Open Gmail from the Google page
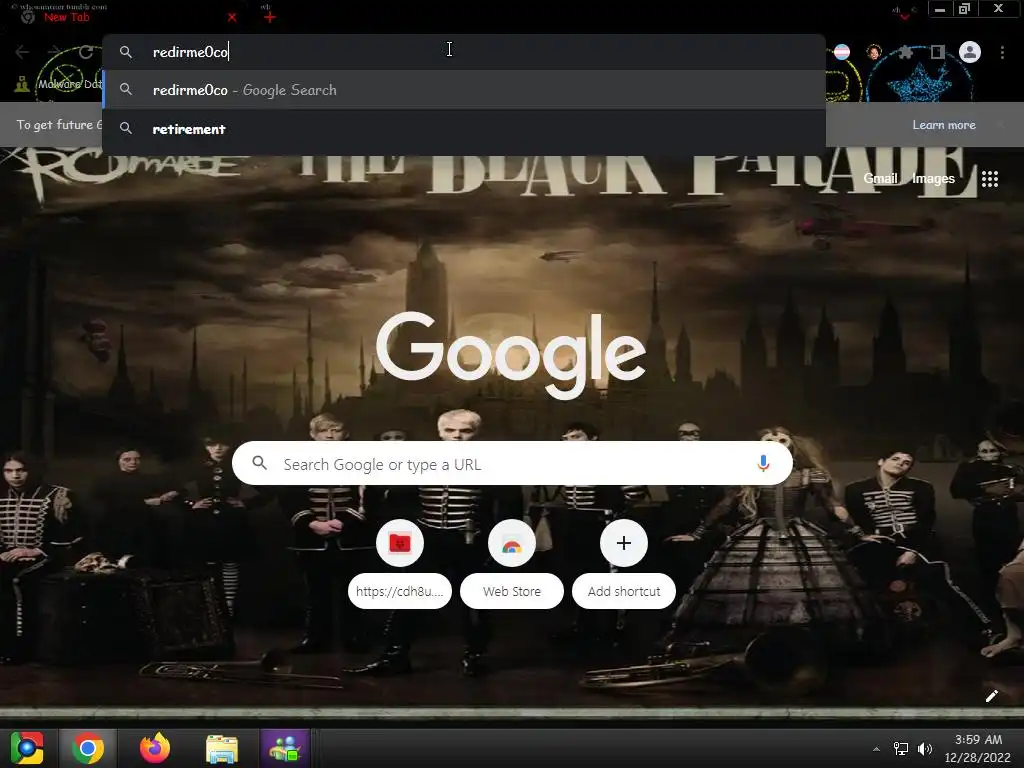Image resolution: width=1024 pixels, height=768 pixels. pyautogui.click(x=880, y=178)
